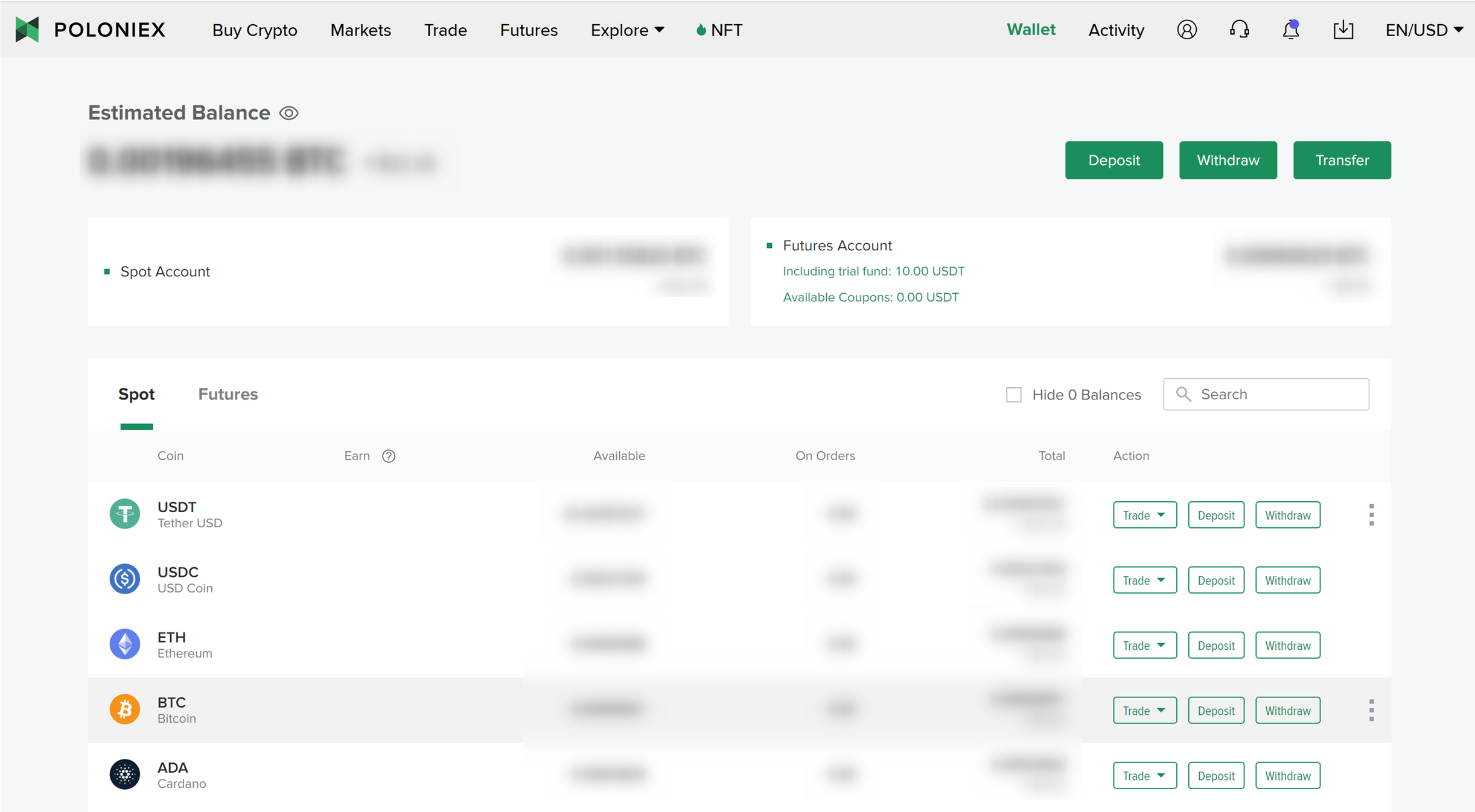The height and width of the screenshot is (812, 1475).
Task: Click the 'Cardano' coin name text
Action: 182,784
